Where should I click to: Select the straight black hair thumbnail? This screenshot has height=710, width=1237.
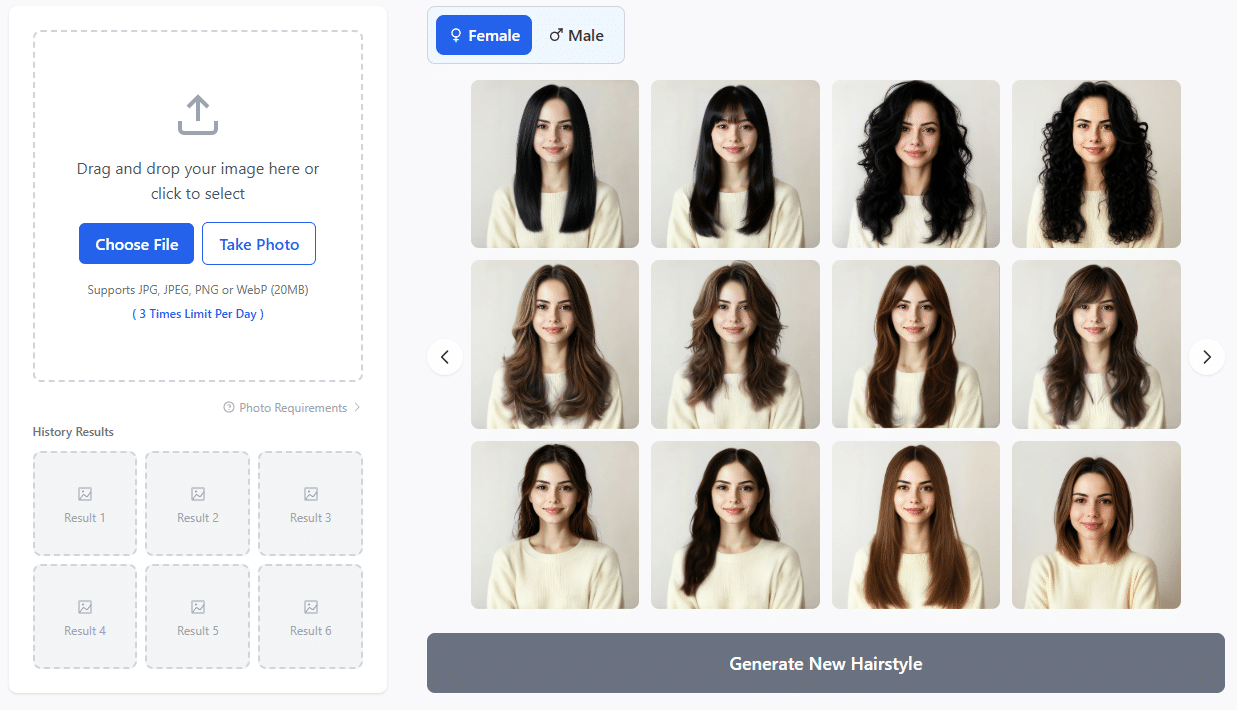pyautogui.click(x=554, y=163)
